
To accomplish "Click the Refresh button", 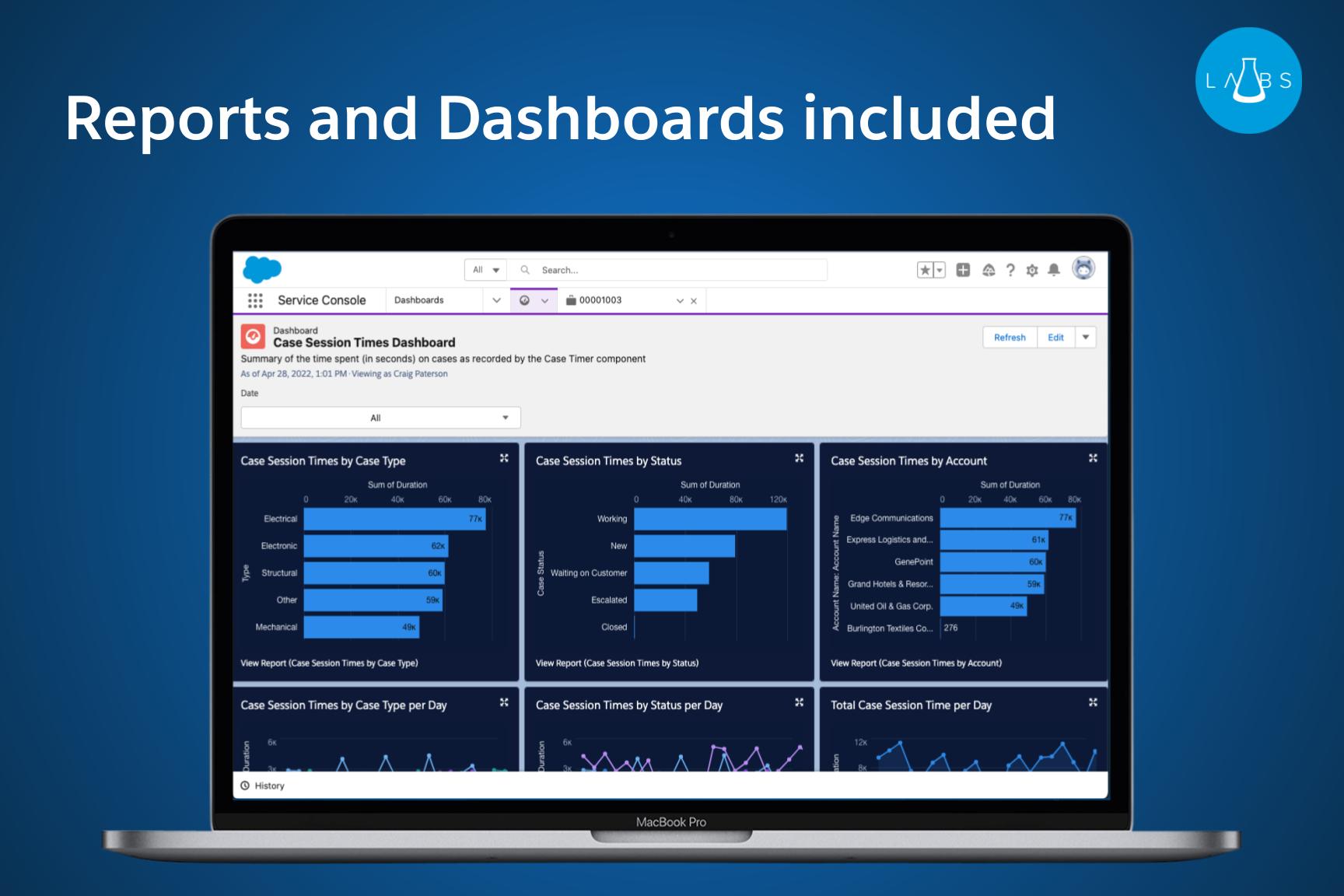I will [1010, 337].
